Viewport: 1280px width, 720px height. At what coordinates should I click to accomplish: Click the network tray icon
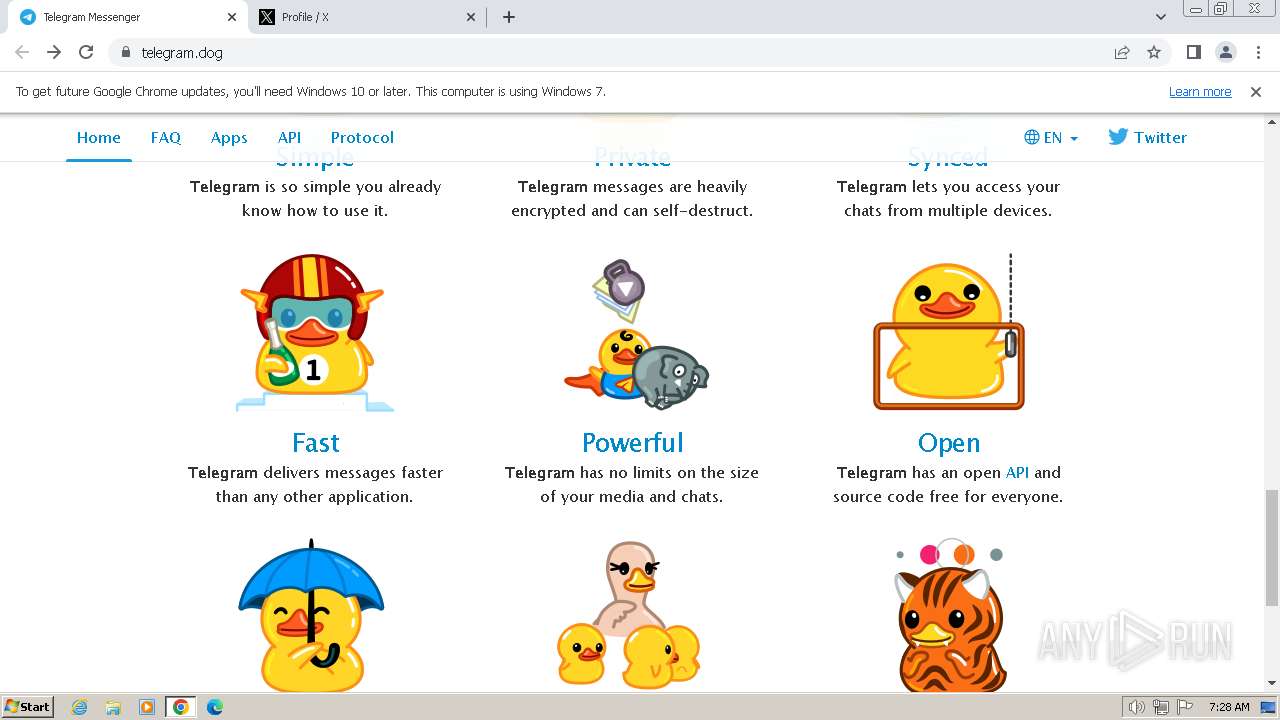click(1161, 707)
